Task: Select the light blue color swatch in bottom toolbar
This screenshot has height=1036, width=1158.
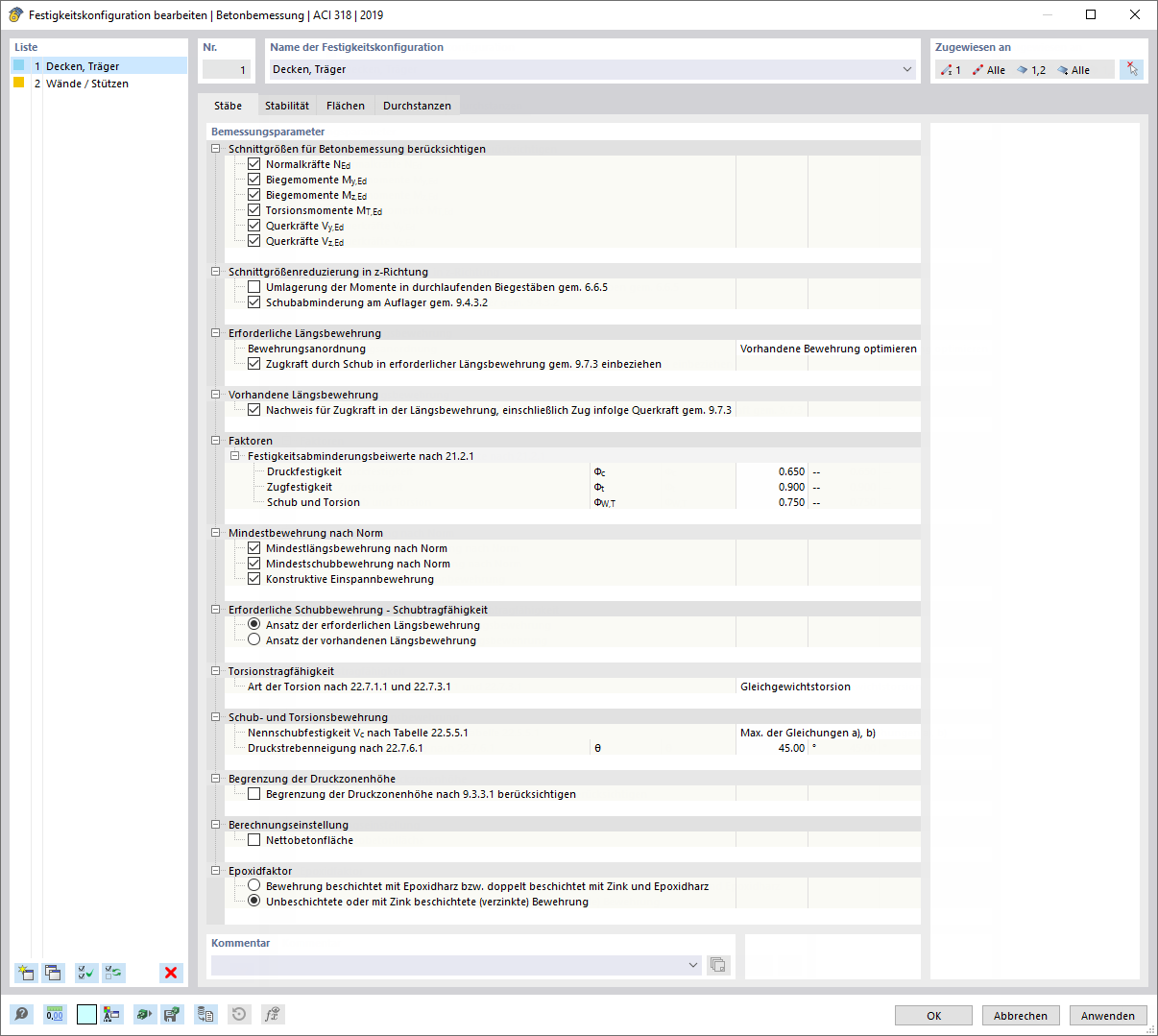Action: [86, 1014]
